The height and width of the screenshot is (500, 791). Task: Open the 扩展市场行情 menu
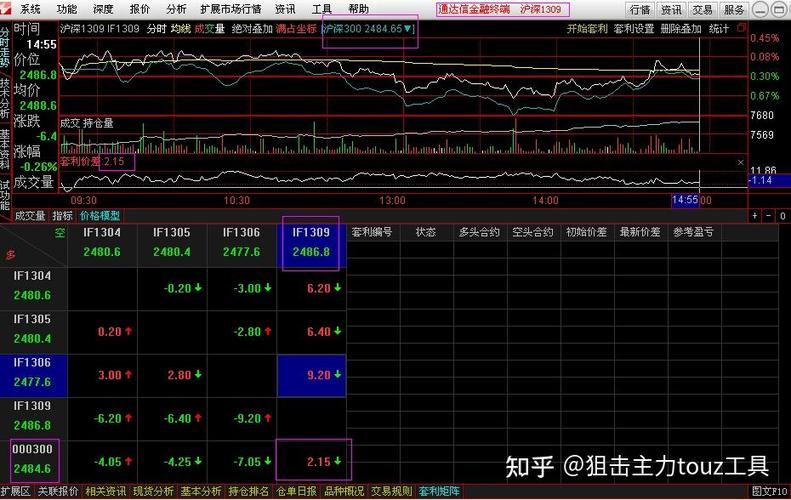pyautogui.click(x=231, y=9)
